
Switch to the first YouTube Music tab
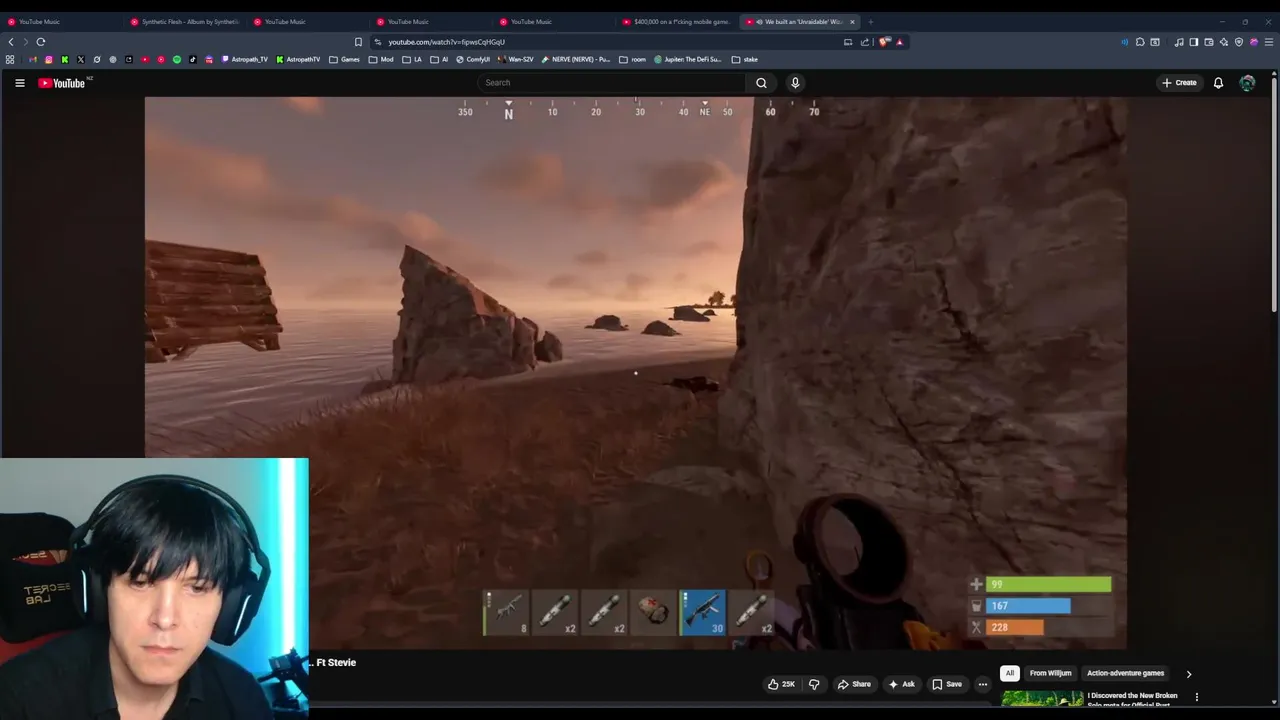60,21
